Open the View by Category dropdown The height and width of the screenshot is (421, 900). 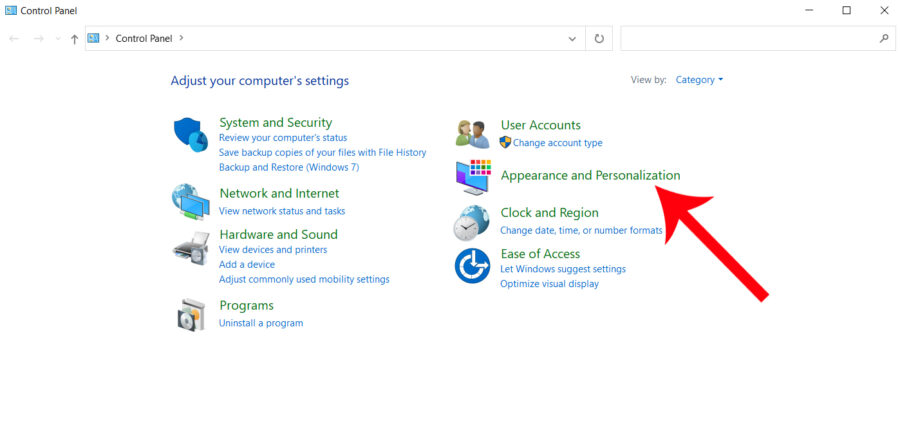699,80
